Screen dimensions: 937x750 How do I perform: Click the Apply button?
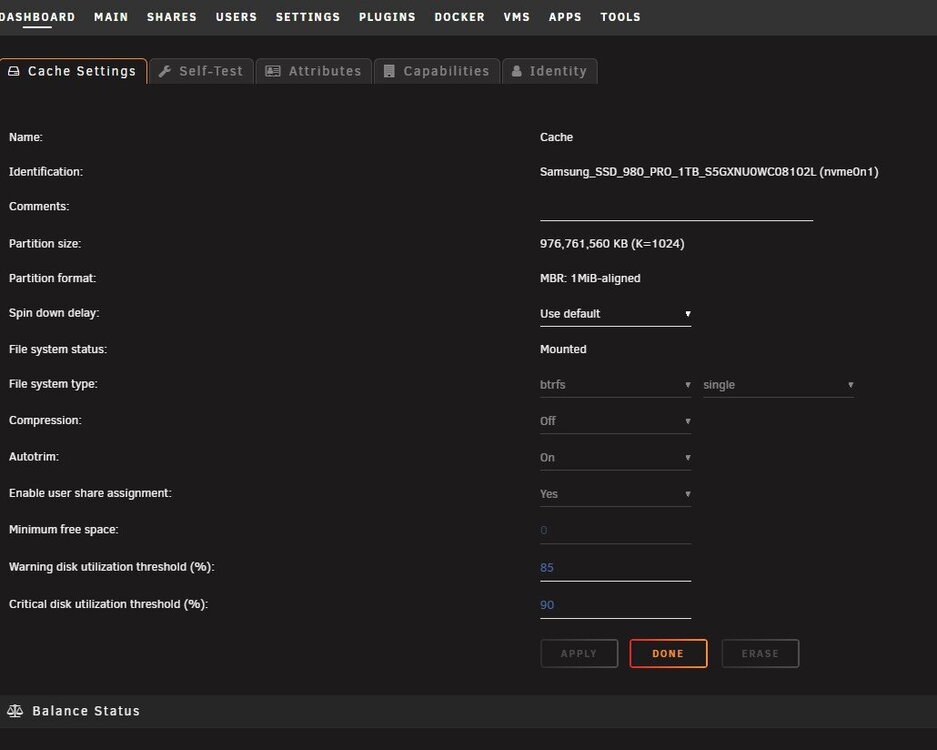579,653
